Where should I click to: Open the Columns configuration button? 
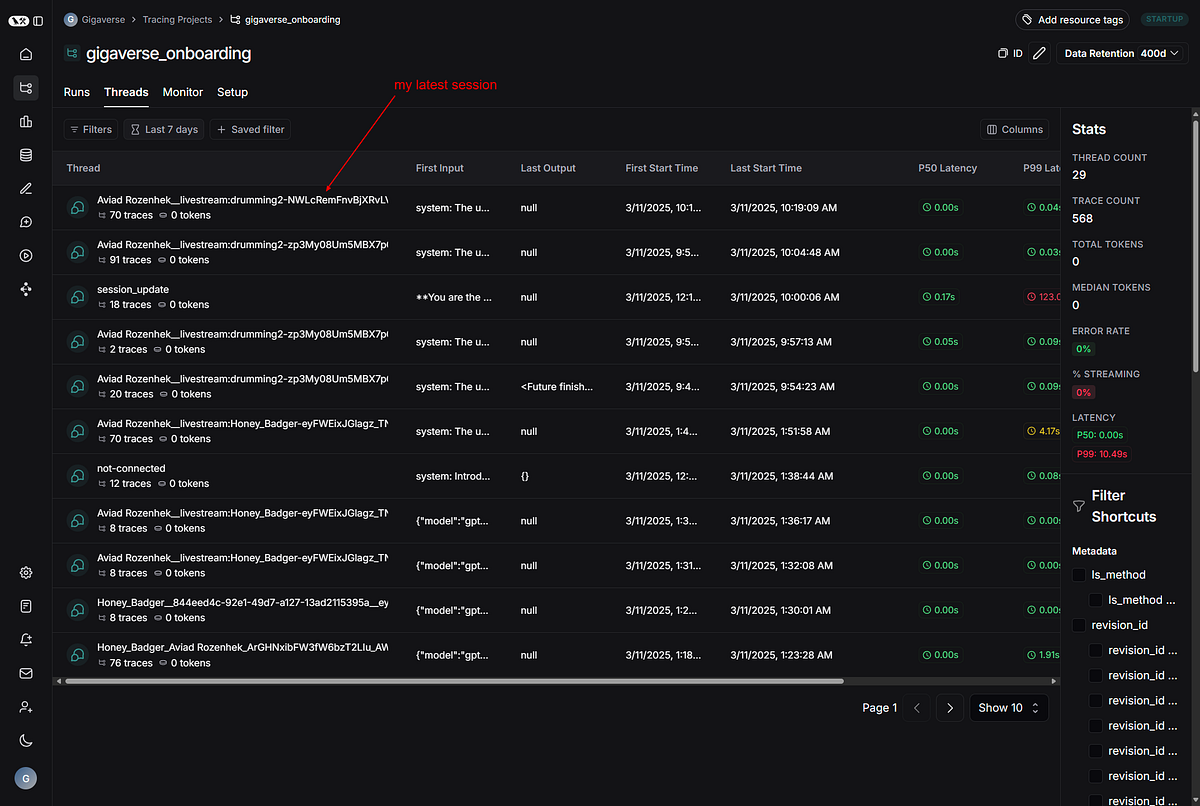click(1014, 128)
